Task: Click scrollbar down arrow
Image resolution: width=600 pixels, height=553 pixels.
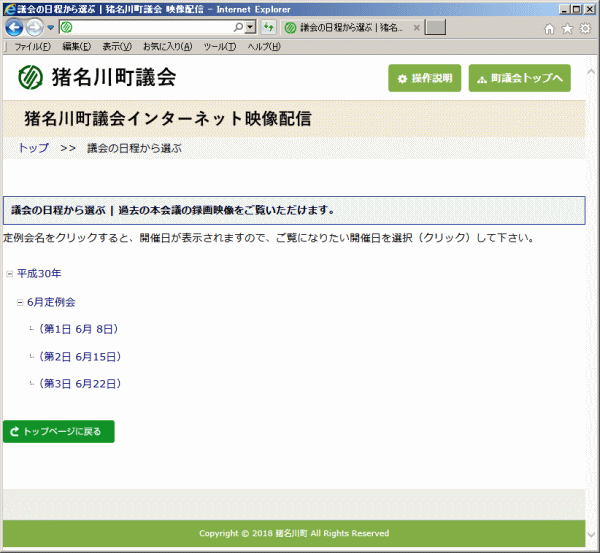Action: 591,534
